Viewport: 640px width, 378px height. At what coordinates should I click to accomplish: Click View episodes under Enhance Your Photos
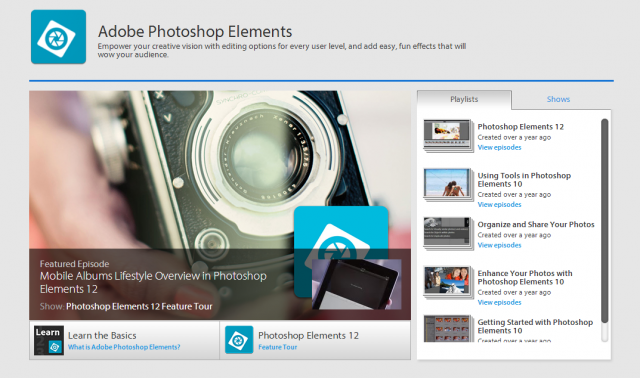click(x=499, y=302)
